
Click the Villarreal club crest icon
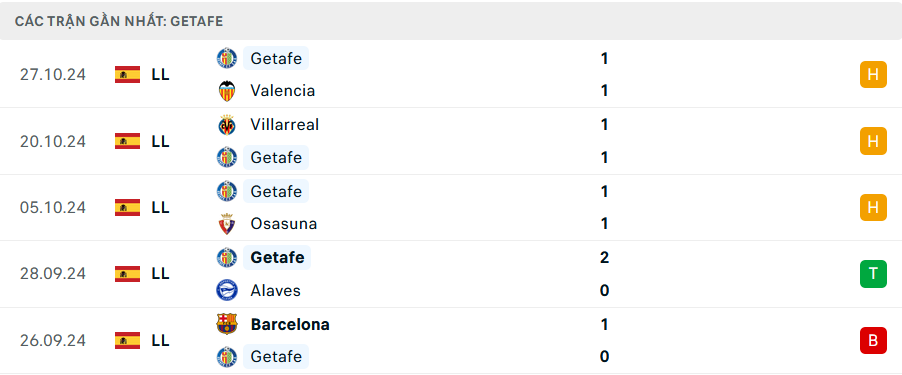coord(227,125)
